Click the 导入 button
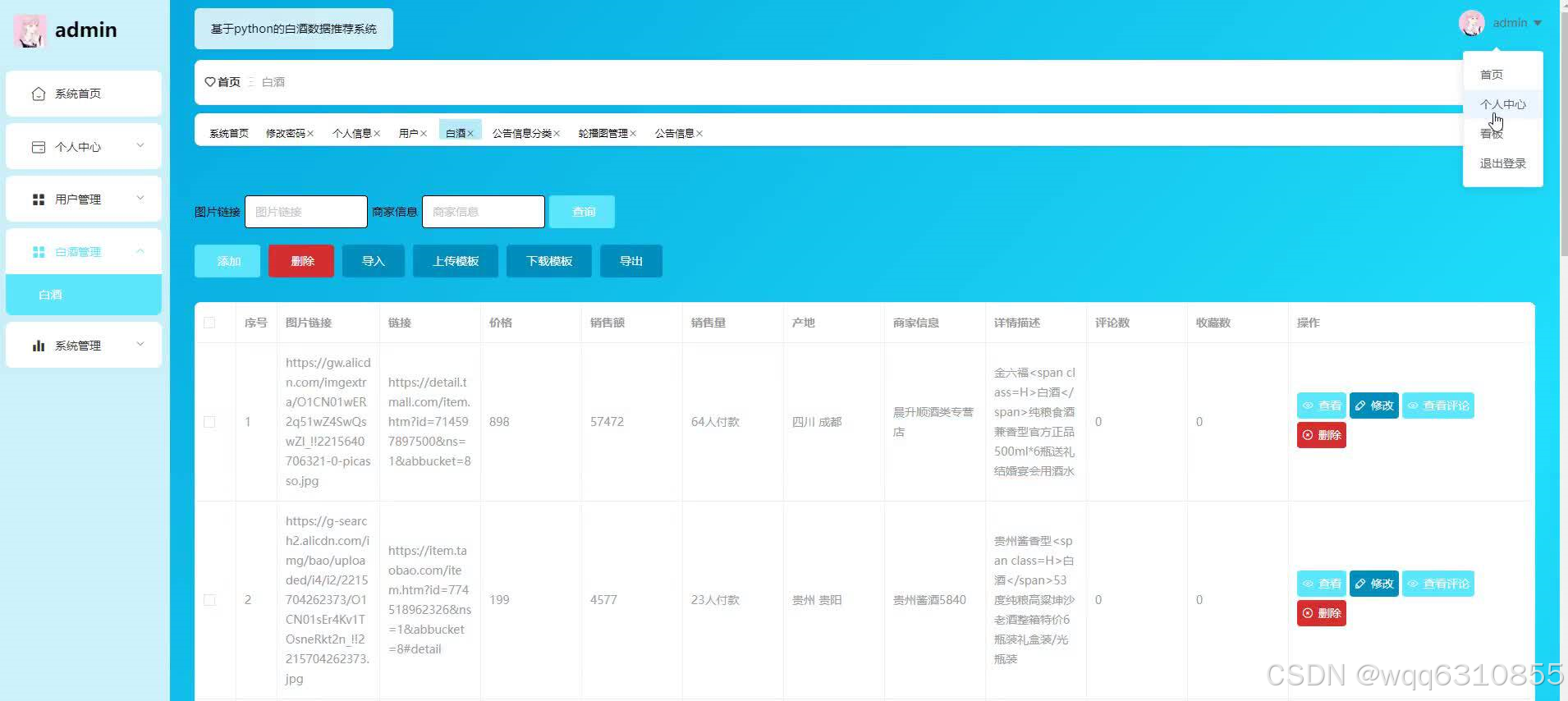 tap(374, 261)
